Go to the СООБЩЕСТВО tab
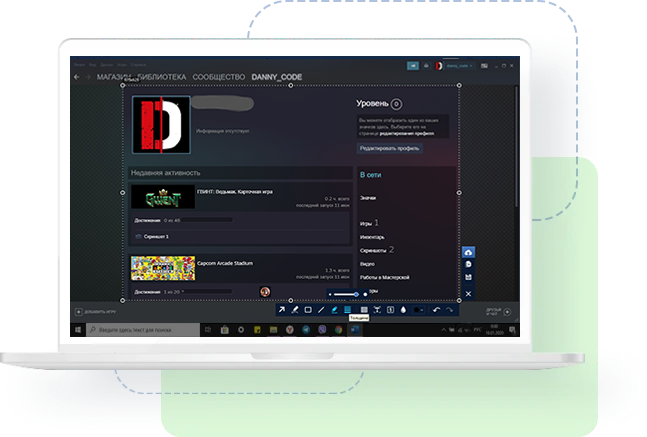The height and width of the screenshot is (437, 647). (x=217, y=77)
